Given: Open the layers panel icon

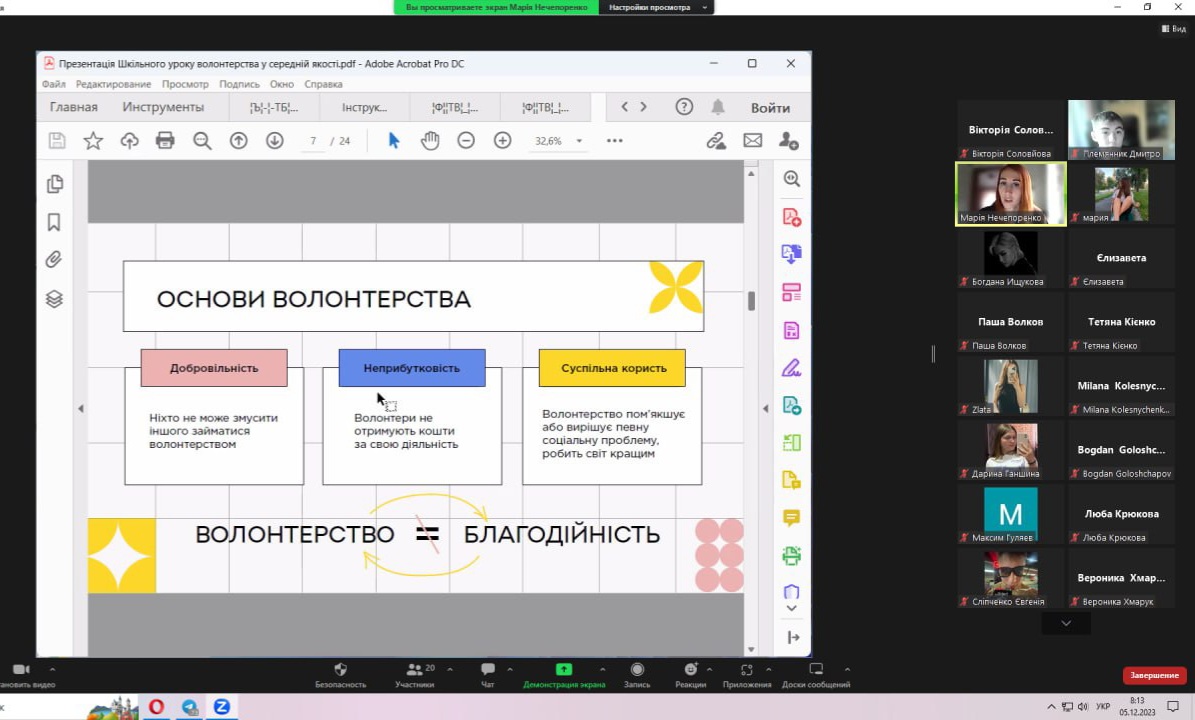Looking at the screenshot, I should click(x=55, y=299).
